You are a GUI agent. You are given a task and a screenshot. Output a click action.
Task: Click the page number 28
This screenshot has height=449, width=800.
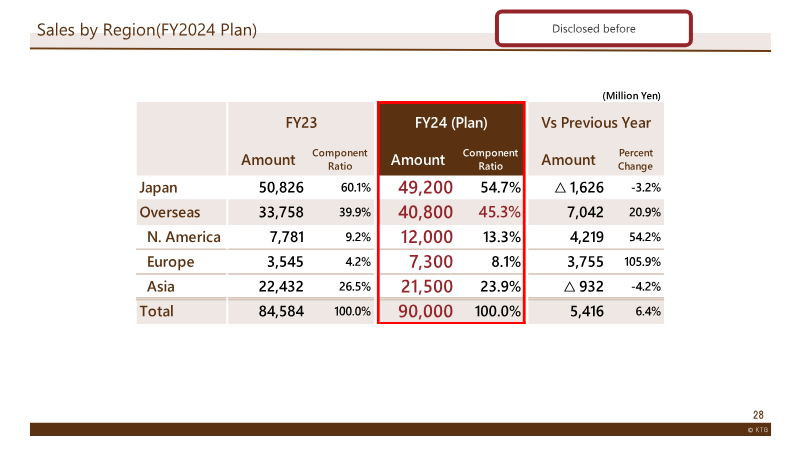click(x=758, y=415)
